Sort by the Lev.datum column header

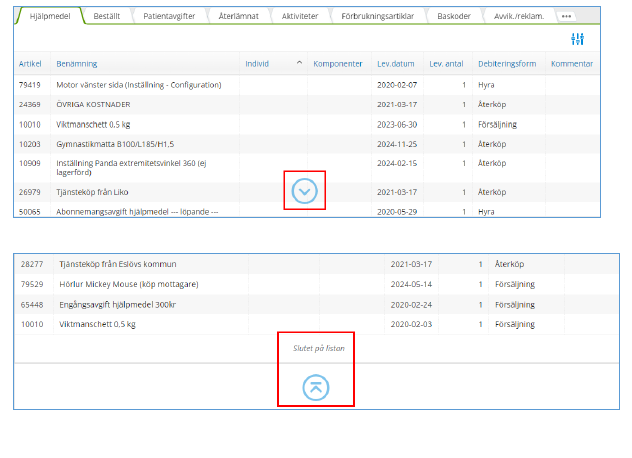[396, 64]
